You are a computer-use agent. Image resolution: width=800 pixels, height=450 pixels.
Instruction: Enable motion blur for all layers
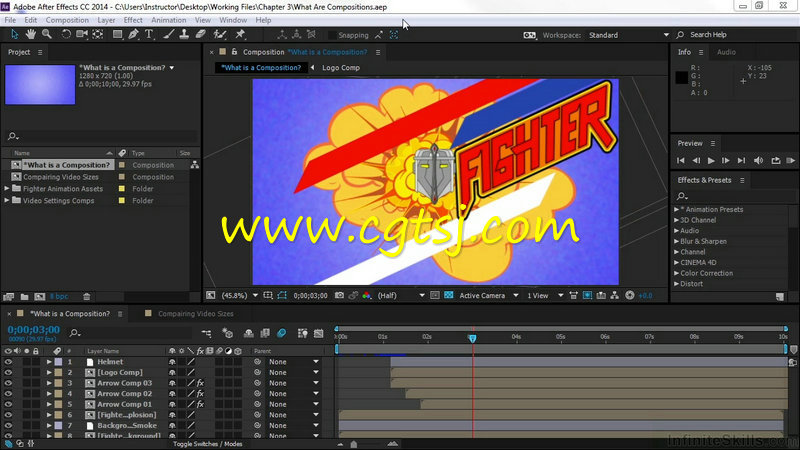(282, 333)
